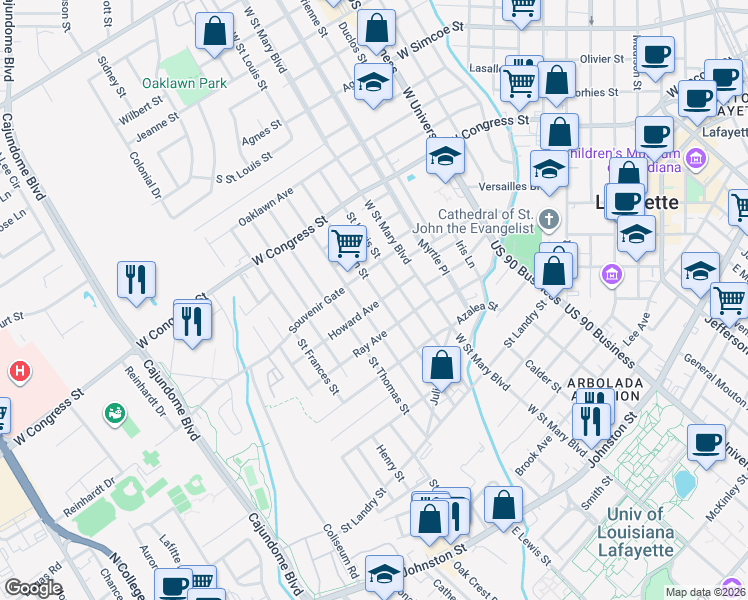
Task: Open the purple museum marker near US 90 Business
Action: [612, 275]
